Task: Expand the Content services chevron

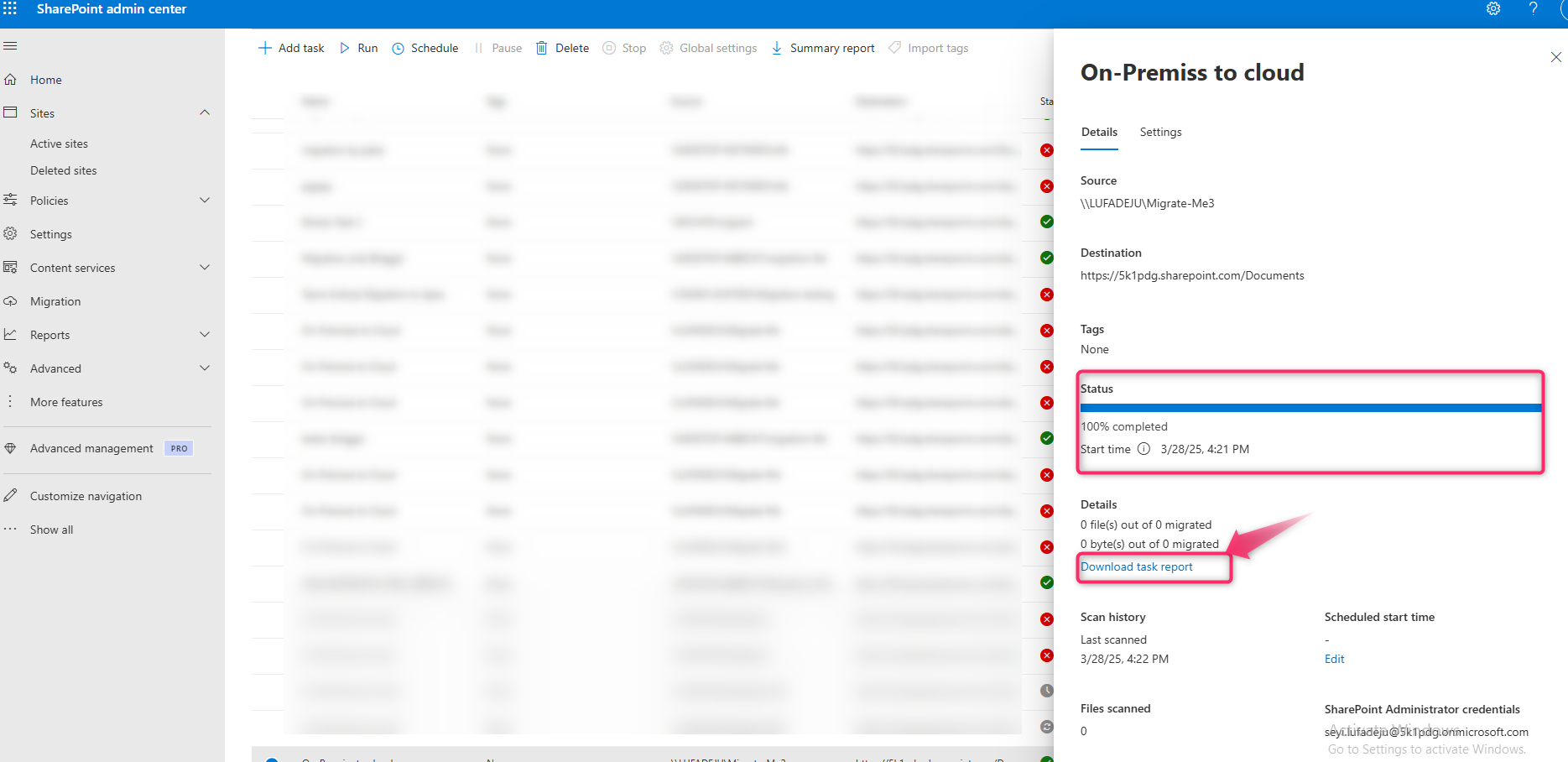Action: 205,267
